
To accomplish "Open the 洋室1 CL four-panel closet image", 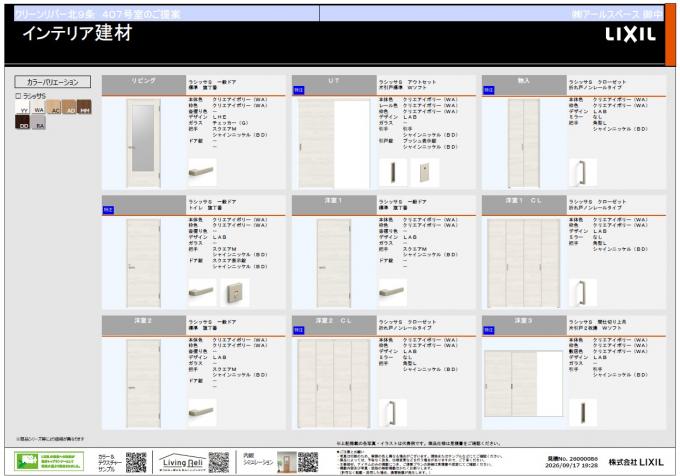I will (524, 263).
